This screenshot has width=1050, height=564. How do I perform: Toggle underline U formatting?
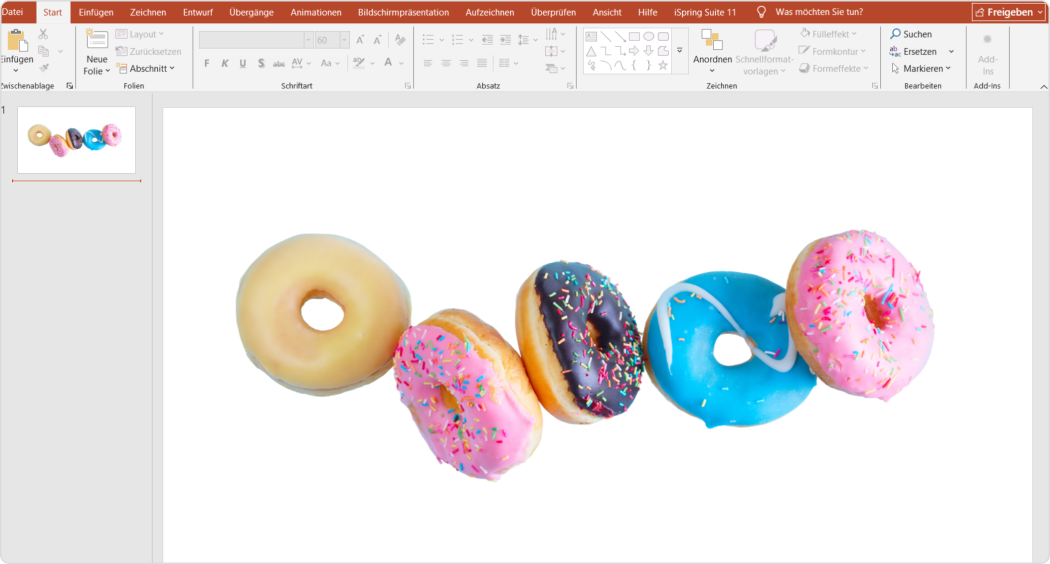click(242, 63)
